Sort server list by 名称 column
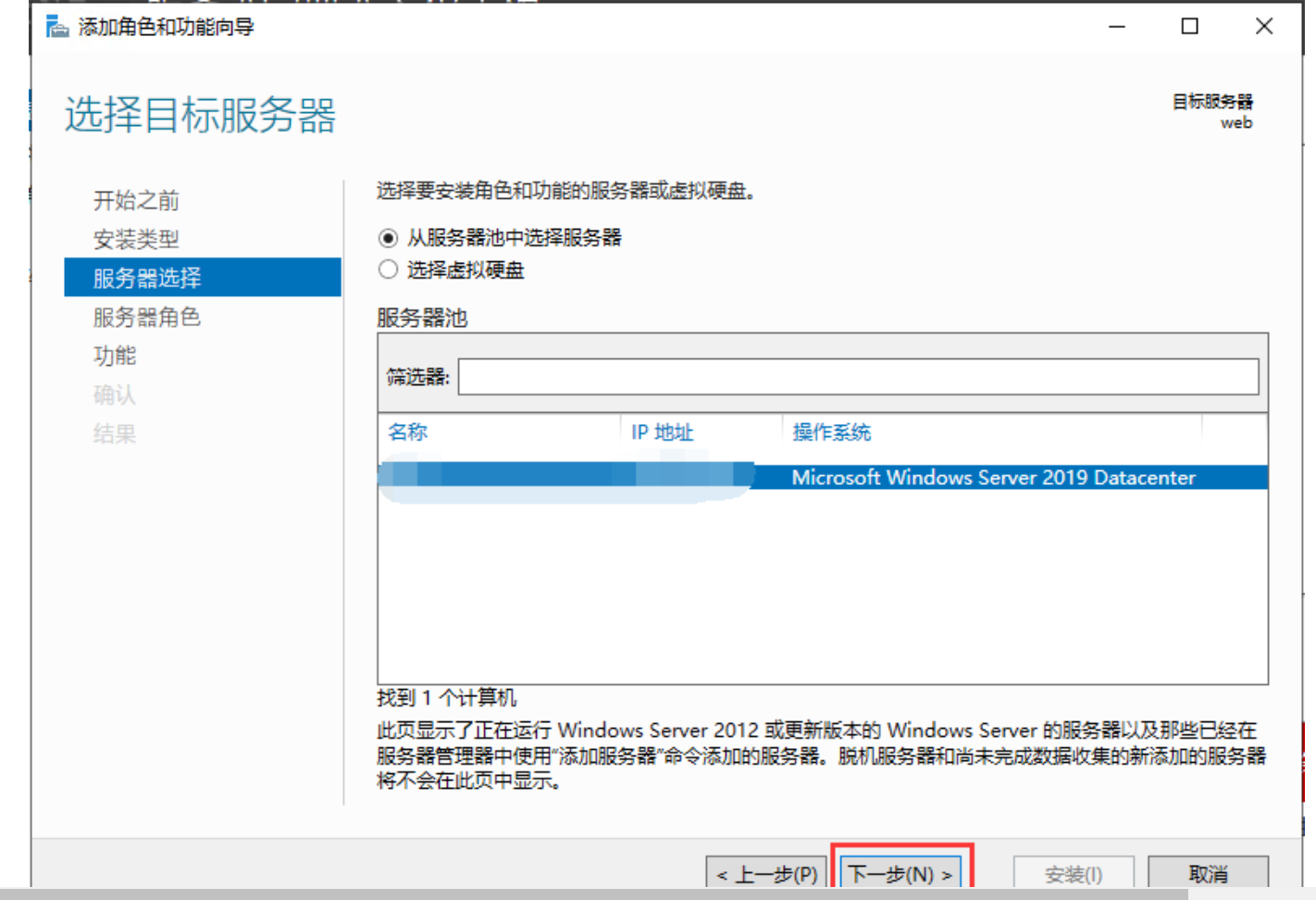Image resolution: width=1316 pixels, height=900 pixels. point(408,431)
